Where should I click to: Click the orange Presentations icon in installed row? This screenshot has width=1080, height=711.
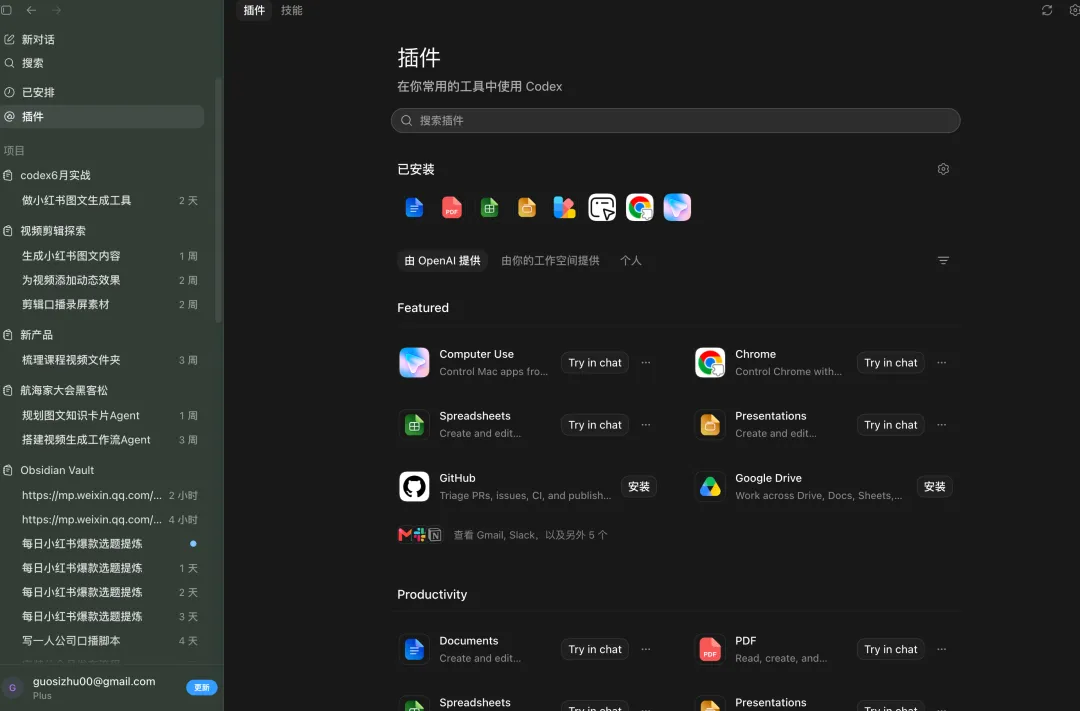(527, 207)
